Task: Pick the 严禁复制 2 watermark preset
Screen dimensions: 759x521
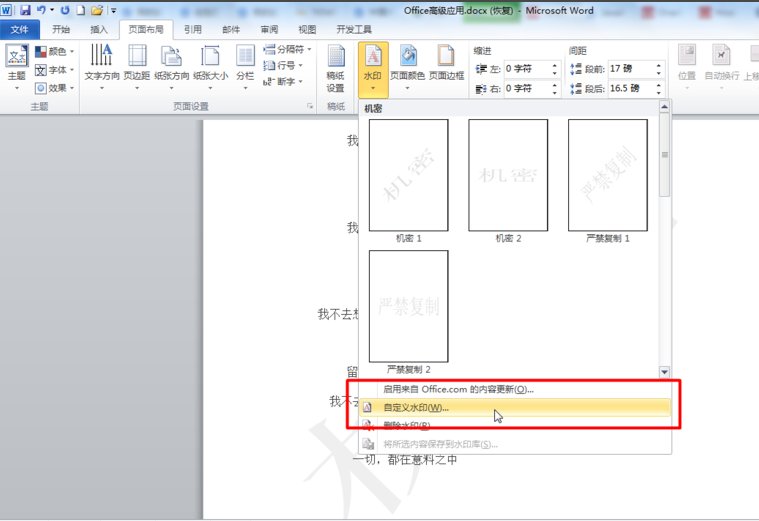Action: tap(408, 306)
